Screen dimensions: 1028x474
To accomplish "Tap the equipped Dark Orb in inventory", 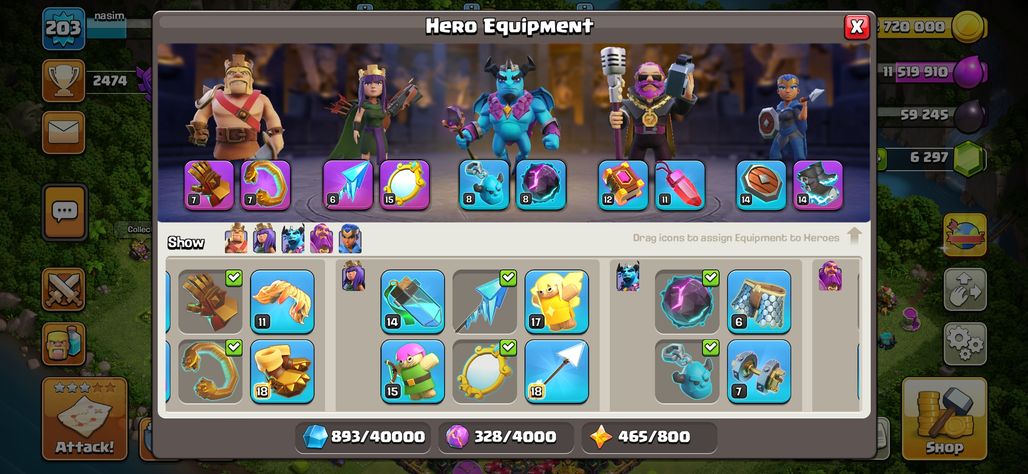I will pos(687,302).
